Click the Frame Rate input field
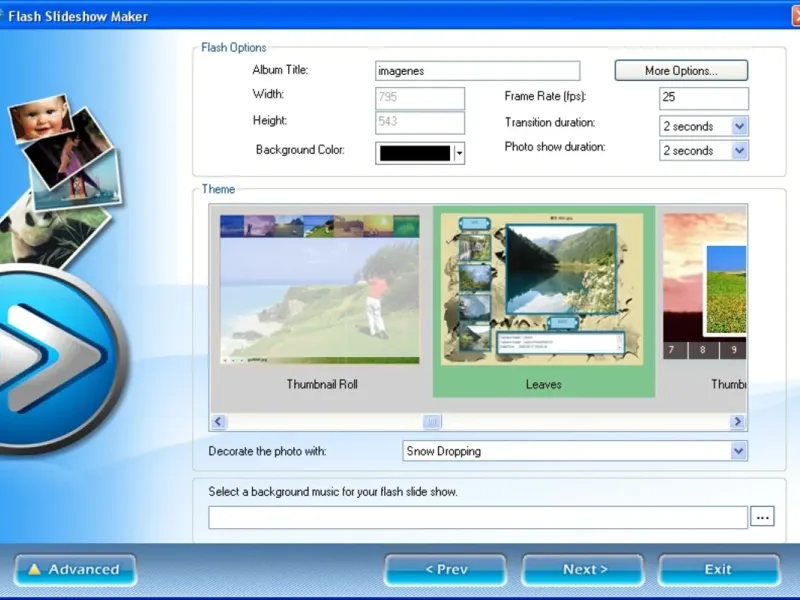Viewport: 800px width, 600px height. click(x=704, y=98)
